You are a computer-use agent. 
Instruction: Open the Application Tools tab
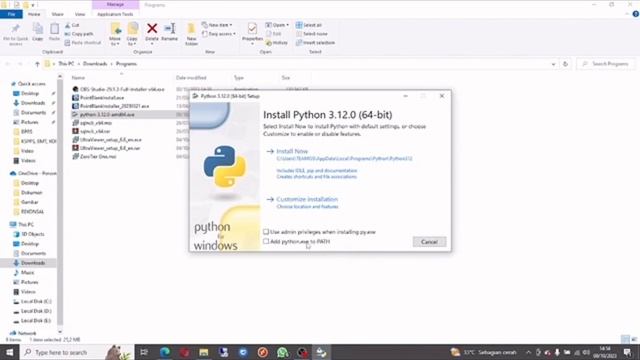(115, 14)
